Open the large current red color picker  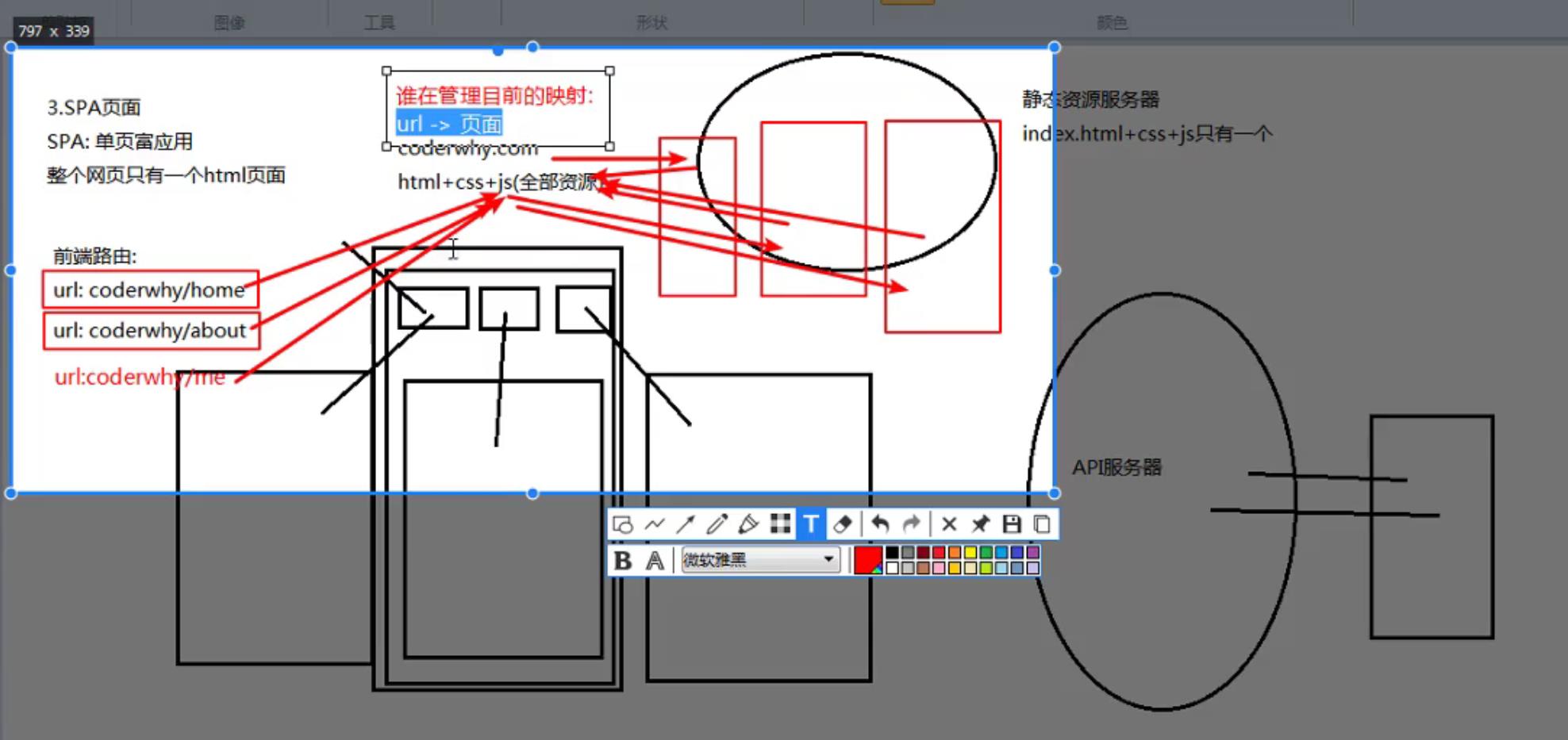[868, 560]
